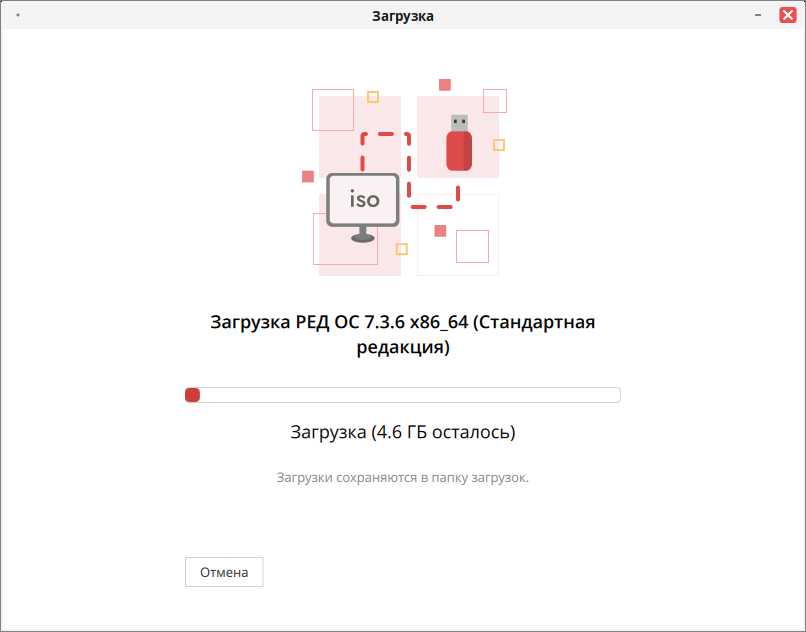Minimize the Загрузка window

[x=757, y=15]
